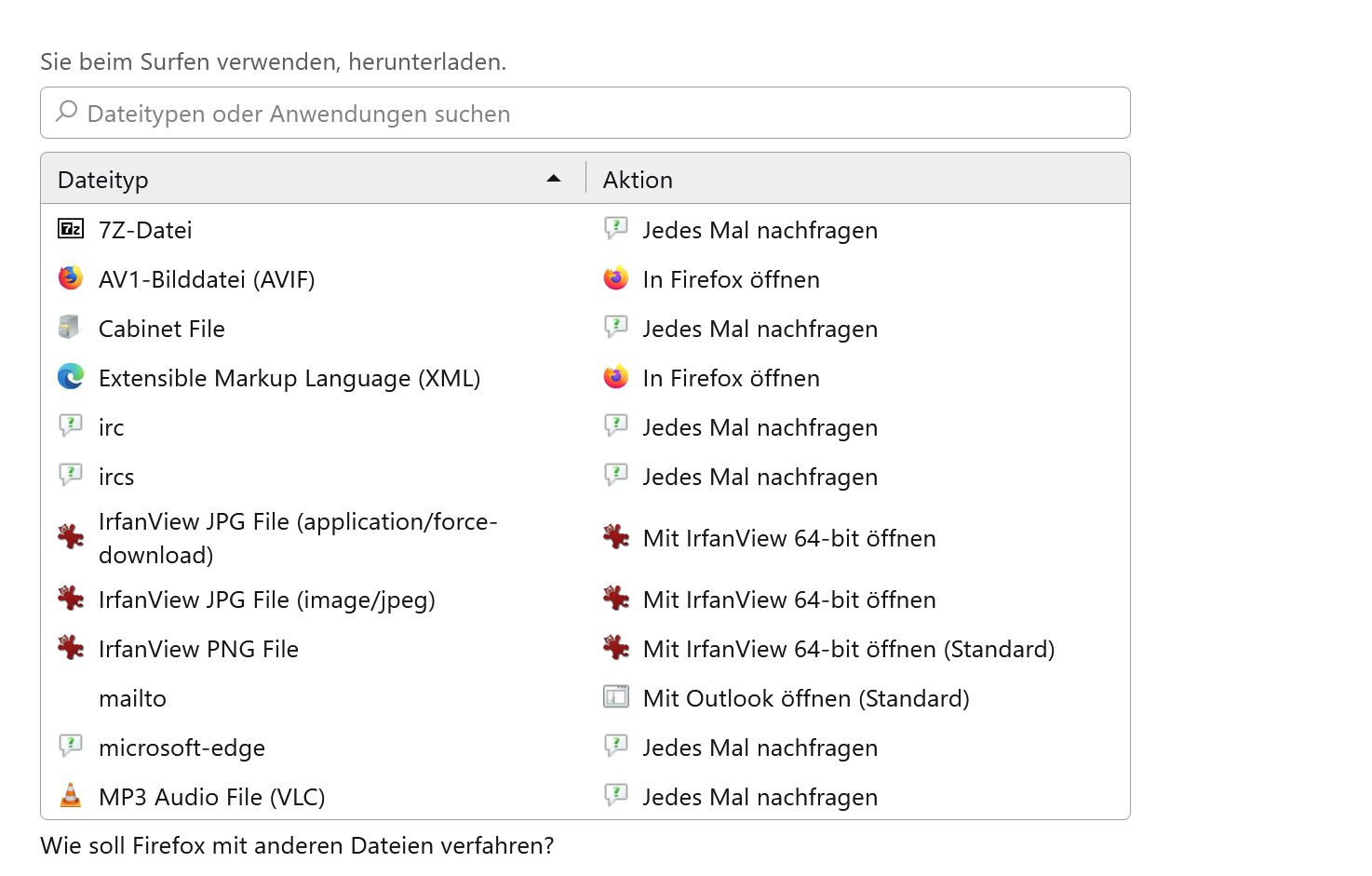Select the ircs protocol entry
This screenshot has height=876, width=1372.
click(116, 477)
